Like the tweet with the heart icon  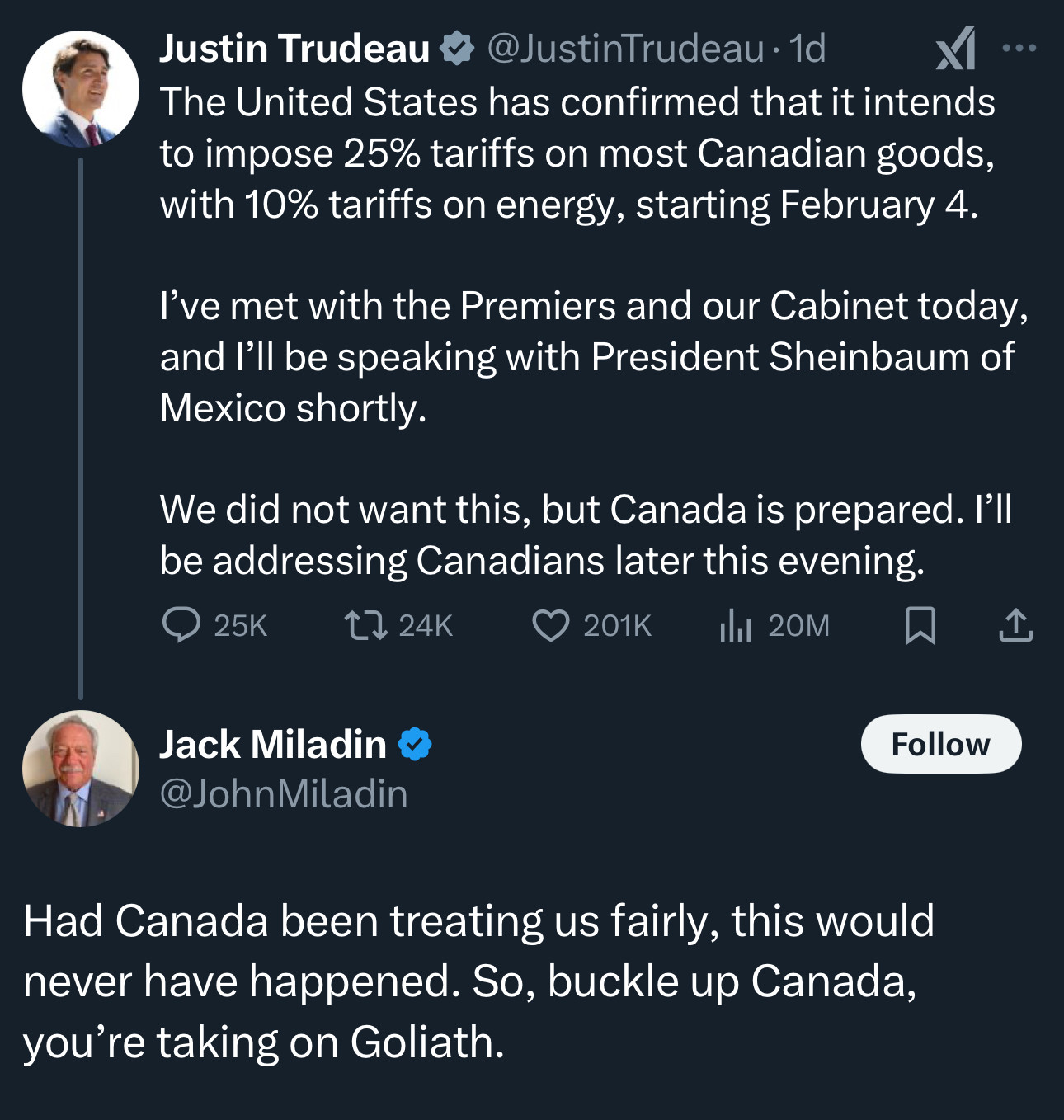pos(550,625)
